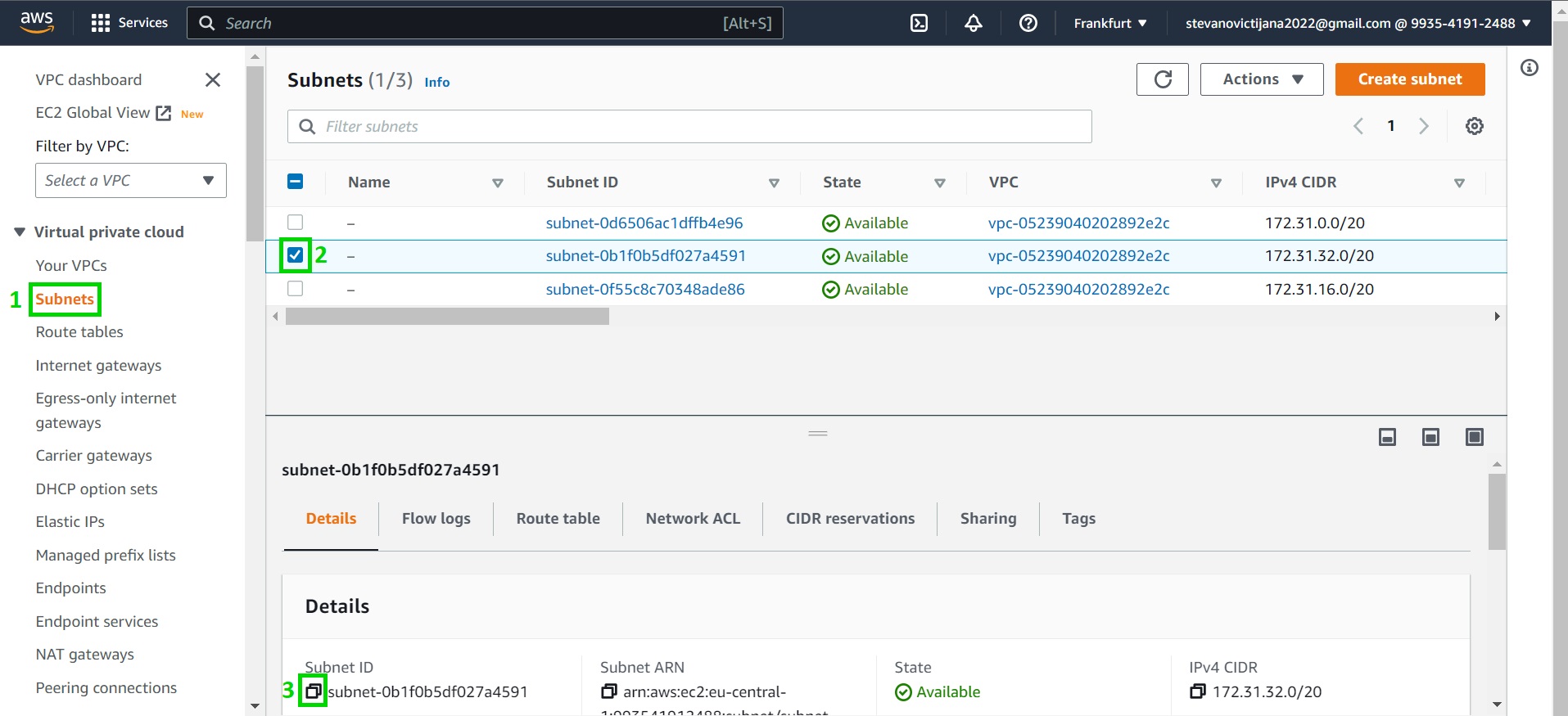Open Your VPCs in sidebar
Viewport: 1568px width, 716px height.
pyautogui.click(x=71, y=265)
